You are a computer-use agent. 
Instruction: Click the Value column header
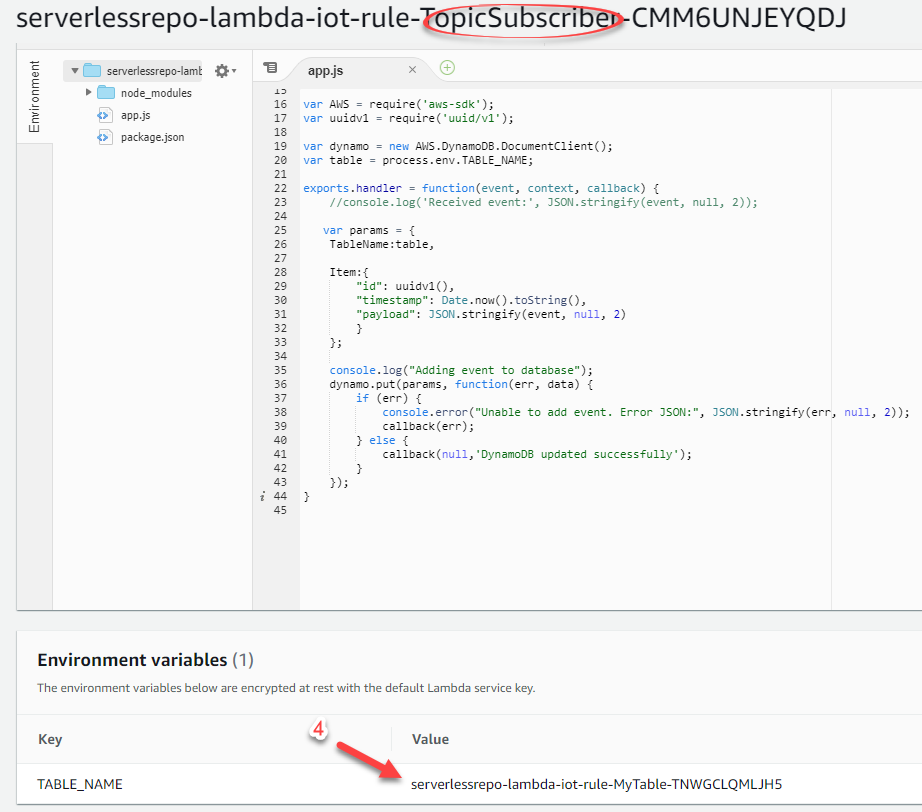[430, 739]
